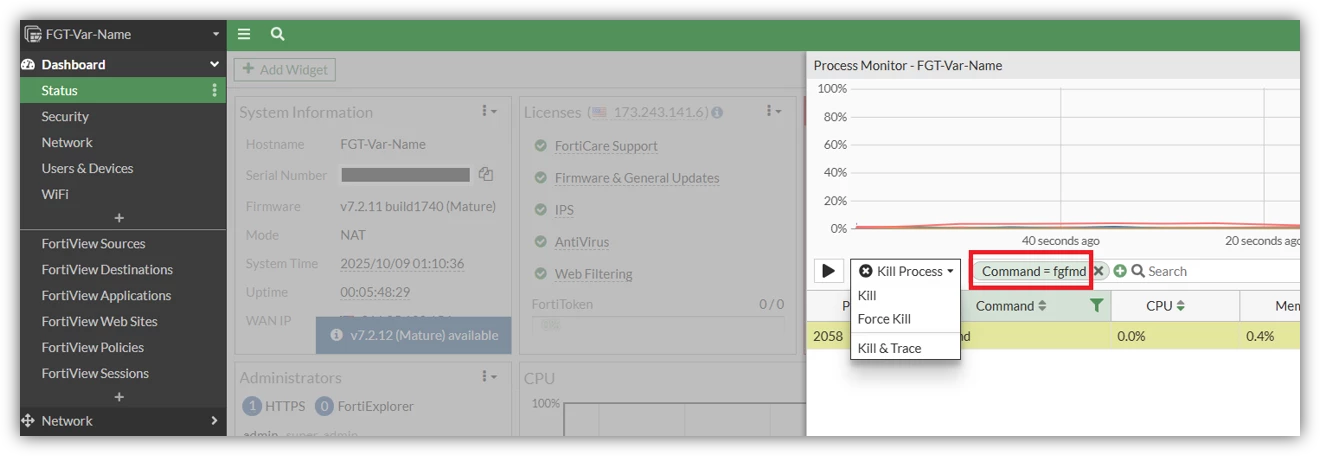This screenshot has width=1320, height=456.
Task: Open Licenses widget options menu
Action: tap(773, 111)
